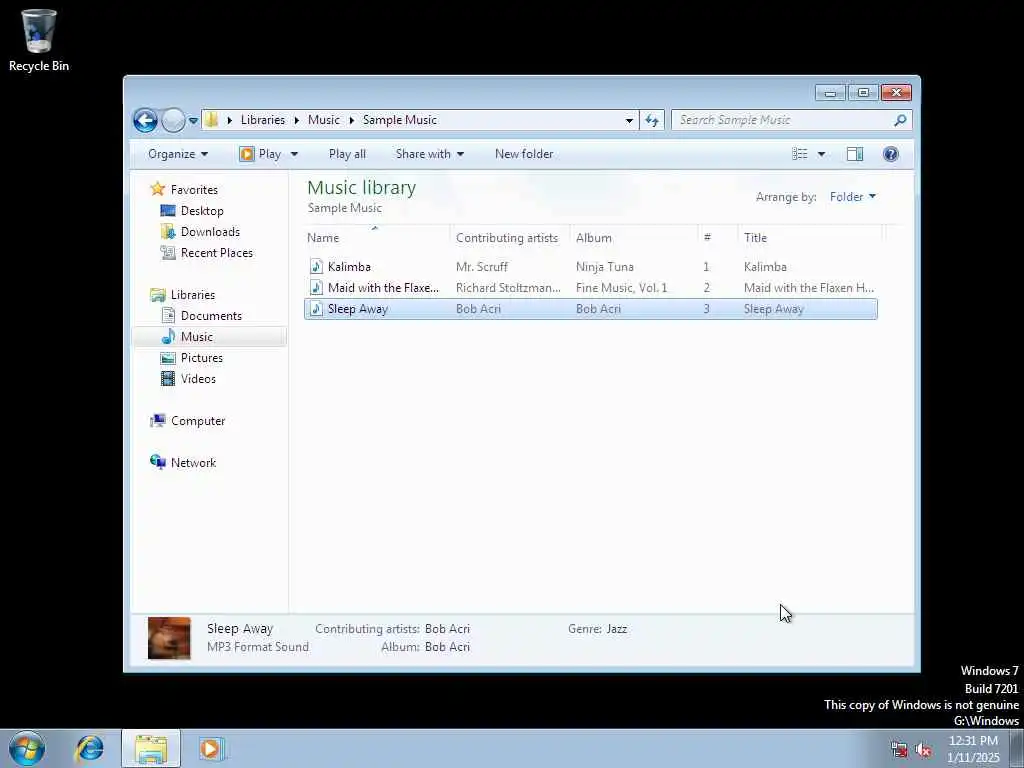The width and height of the screenshot is (1024, 768).
Task: Select Libraries in the address breadcrumb
Action: pos(263,120)
